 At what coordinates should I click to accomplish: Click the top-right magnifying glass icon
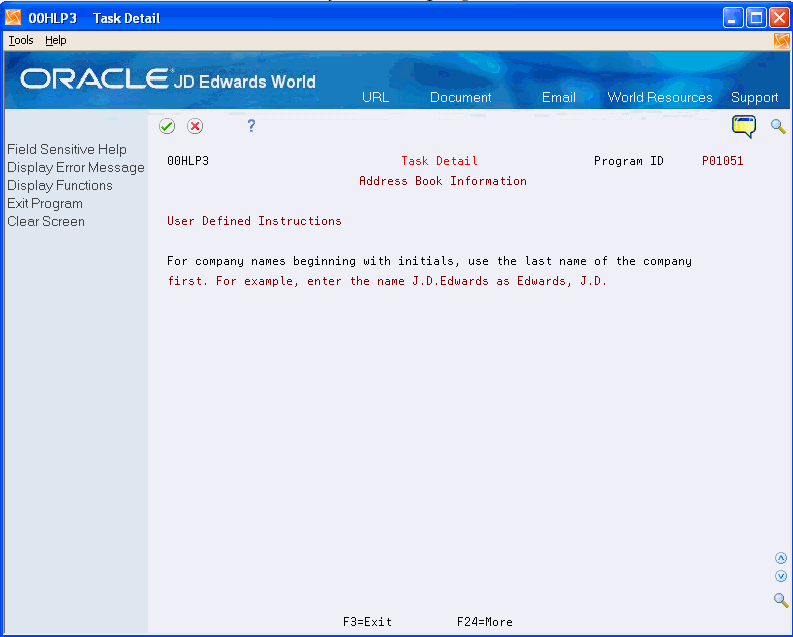(x=778, y=126)
